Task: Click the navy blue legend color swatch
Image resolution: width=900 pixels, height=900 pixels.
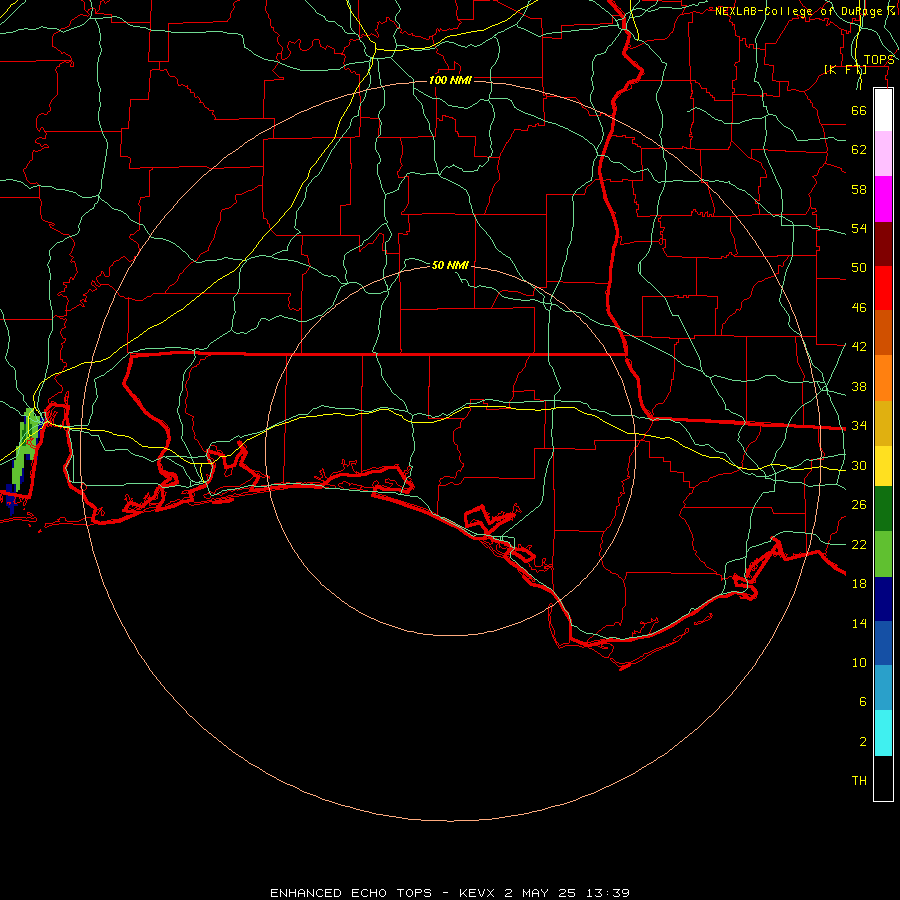Action: click(883, 599)
